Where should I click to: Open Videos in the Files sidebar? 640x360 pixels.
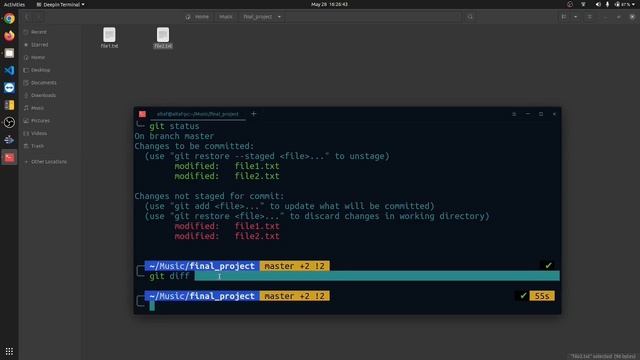[39, 133]
